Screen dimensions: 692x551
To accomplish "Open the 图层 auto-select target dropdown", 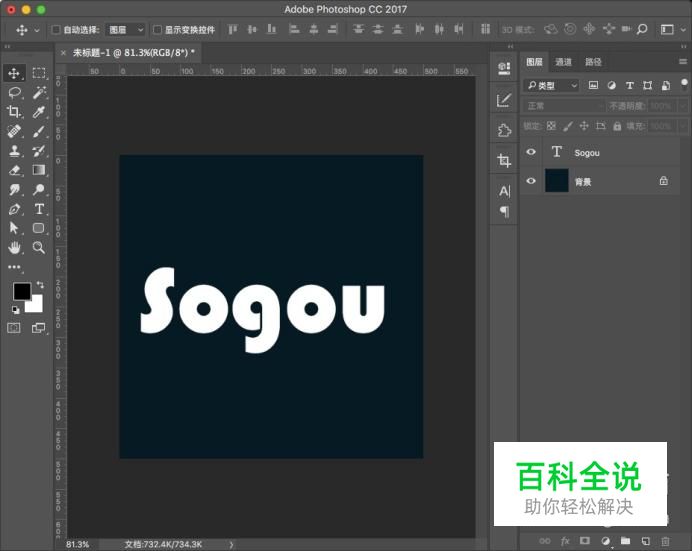I will coord(125,30).
